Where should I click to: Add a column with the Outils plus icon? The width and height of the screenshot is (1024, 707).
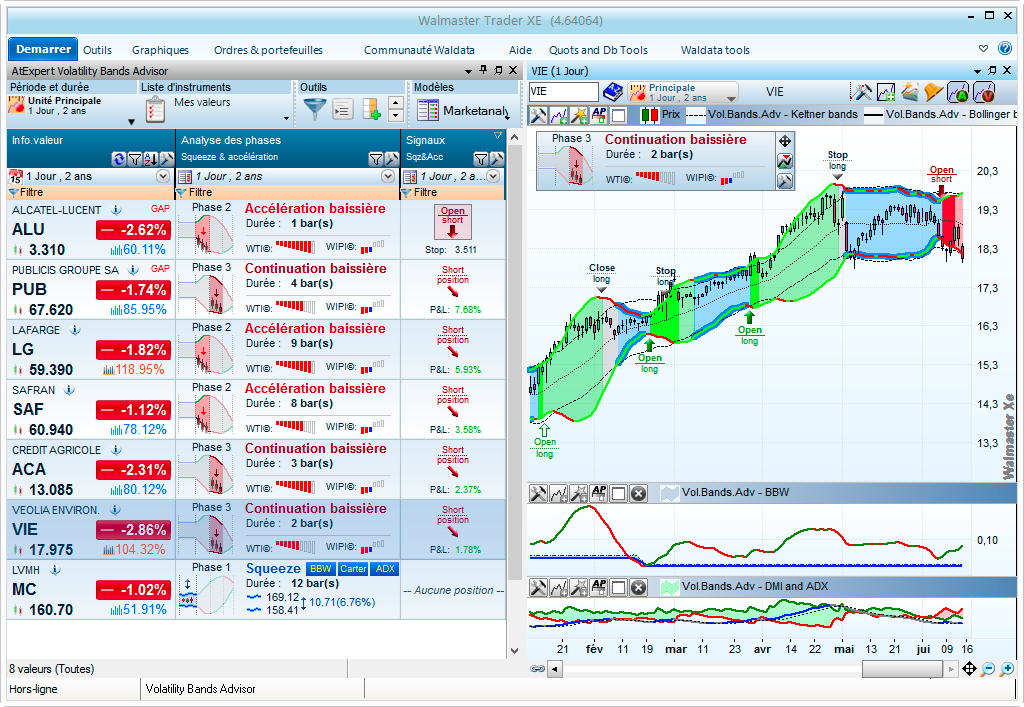[371, 110]
